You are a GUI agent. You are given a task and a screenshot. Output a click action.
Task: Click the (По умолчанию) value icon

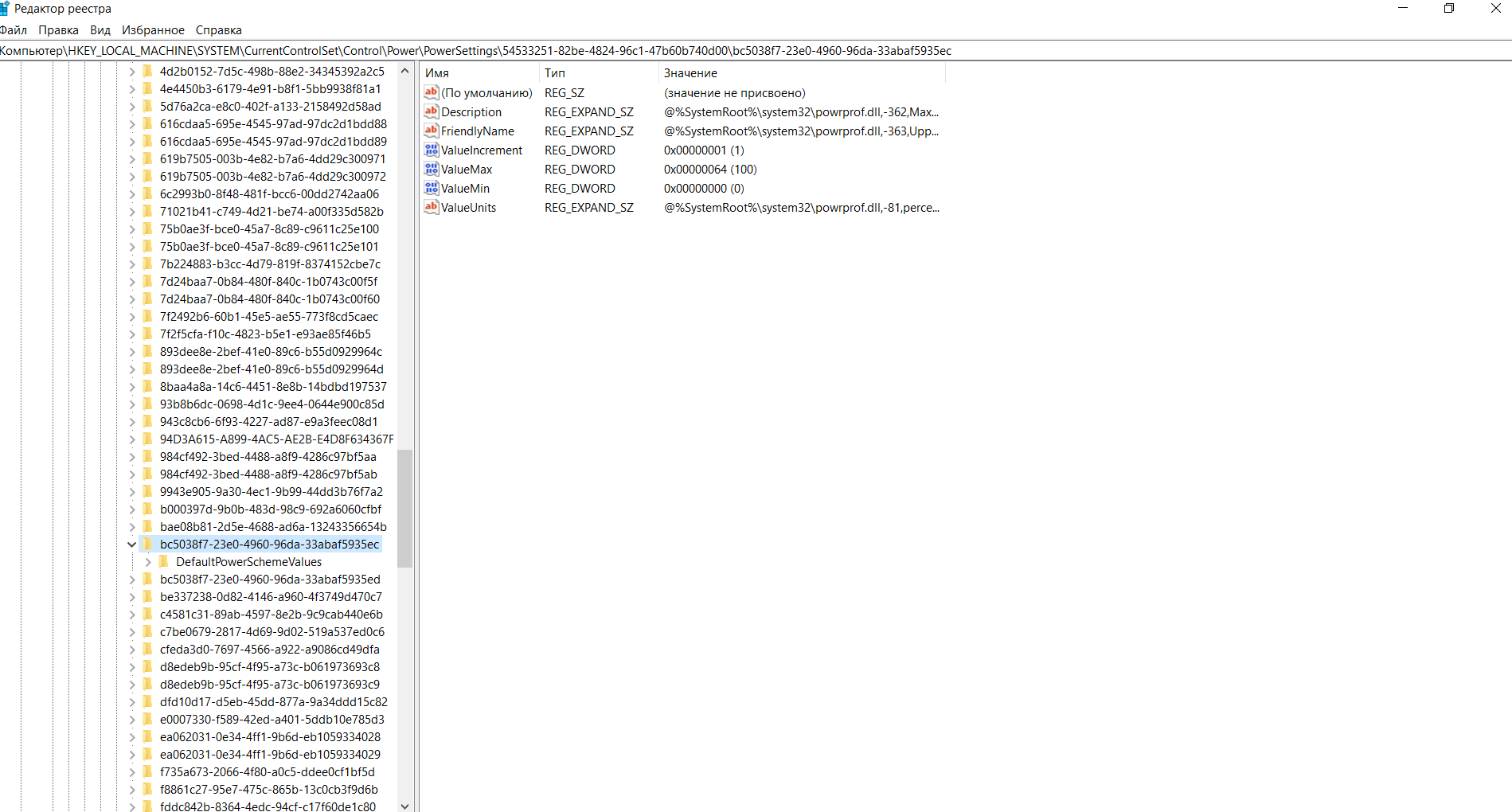(x=432, y=92)
